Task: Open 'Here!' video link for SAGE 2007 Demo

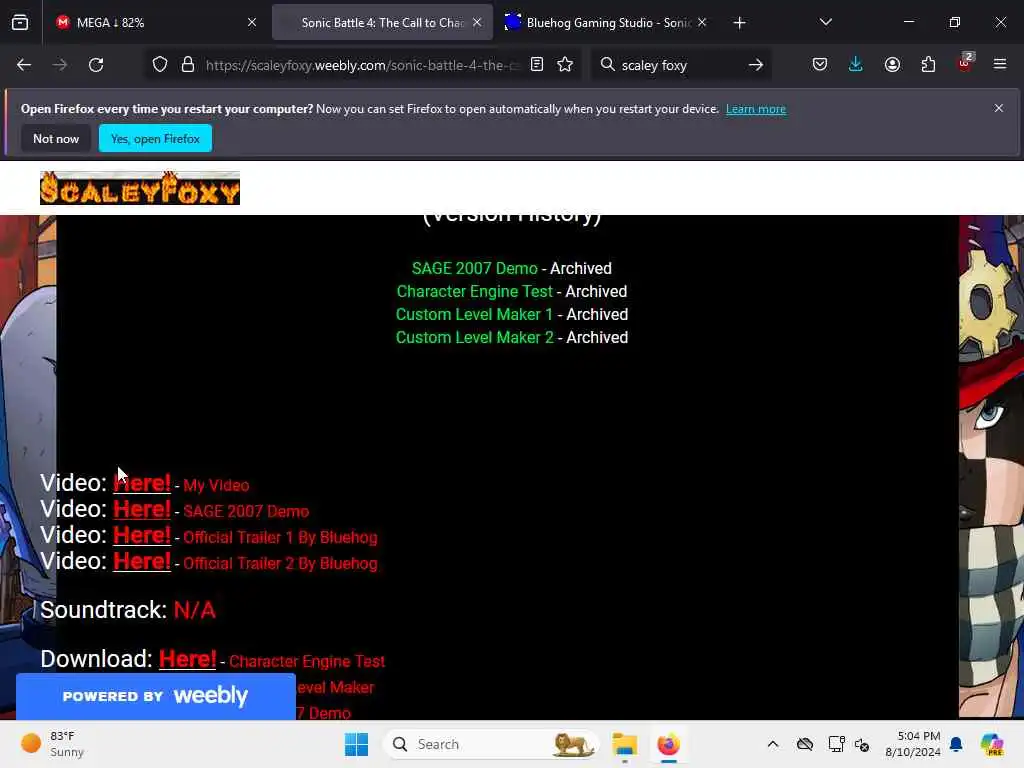Action: tap(142, 509)
